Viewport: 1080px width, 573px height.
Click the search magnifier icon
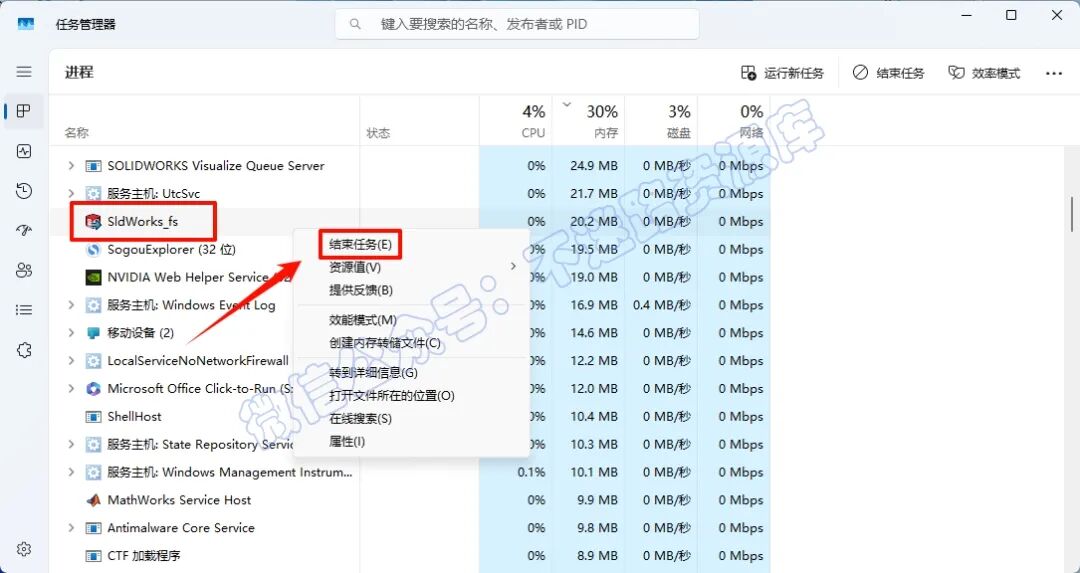(355, 24)
